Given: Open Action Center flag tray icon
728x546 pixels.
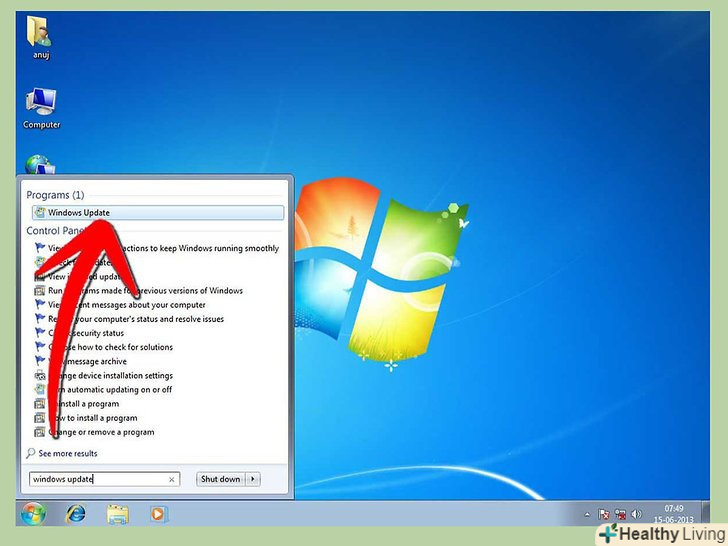Looking at the screenshot, I should coord(604,514).
